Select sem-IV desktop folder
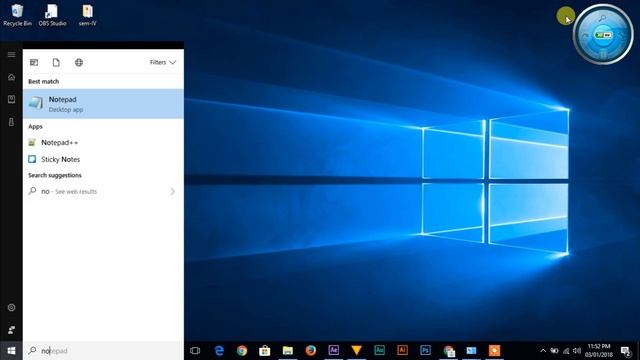This screenshot has height=360, width=640. (87, 15)
